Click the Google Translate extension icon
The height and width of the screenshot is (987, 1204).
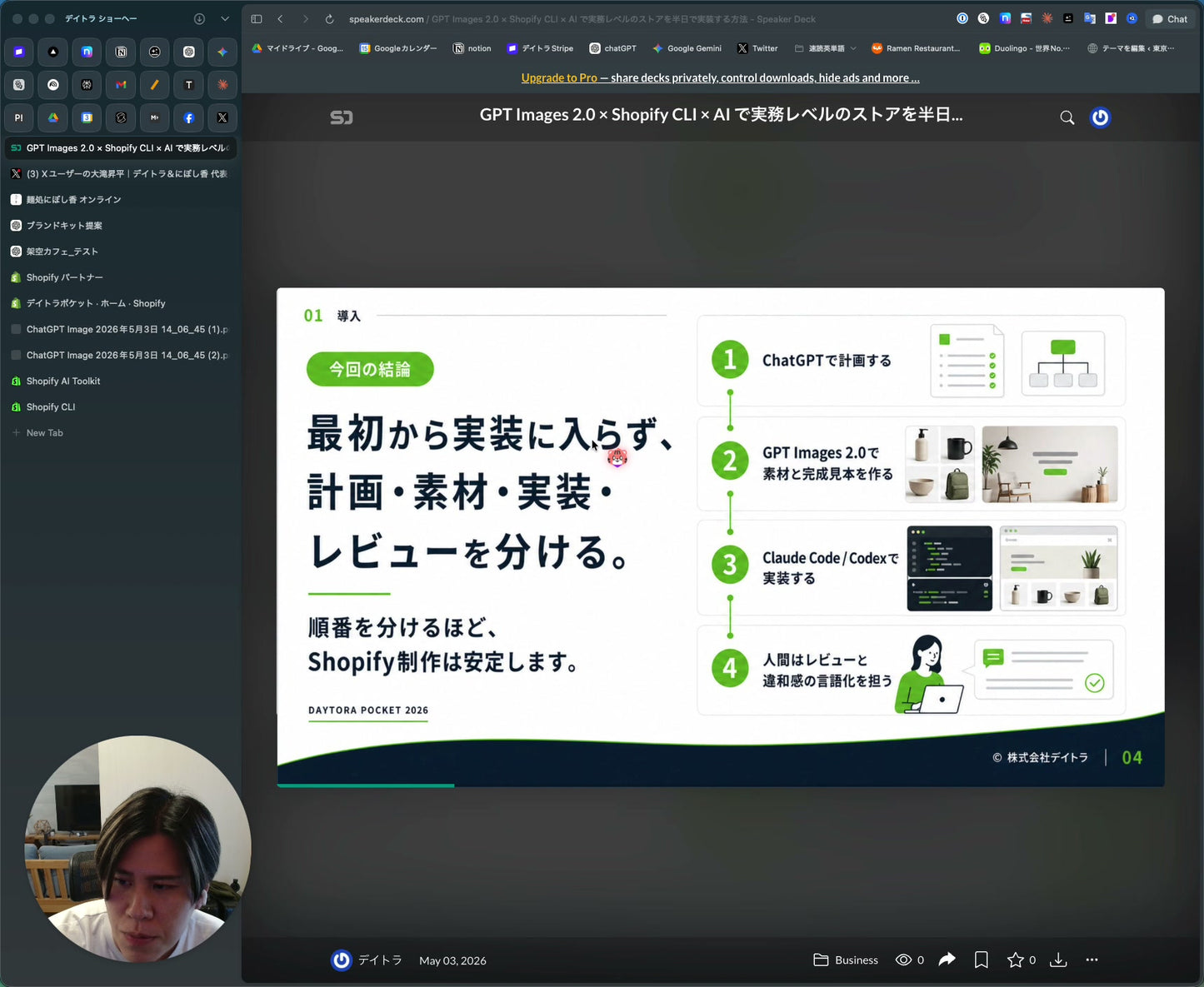pos(1090,18)
